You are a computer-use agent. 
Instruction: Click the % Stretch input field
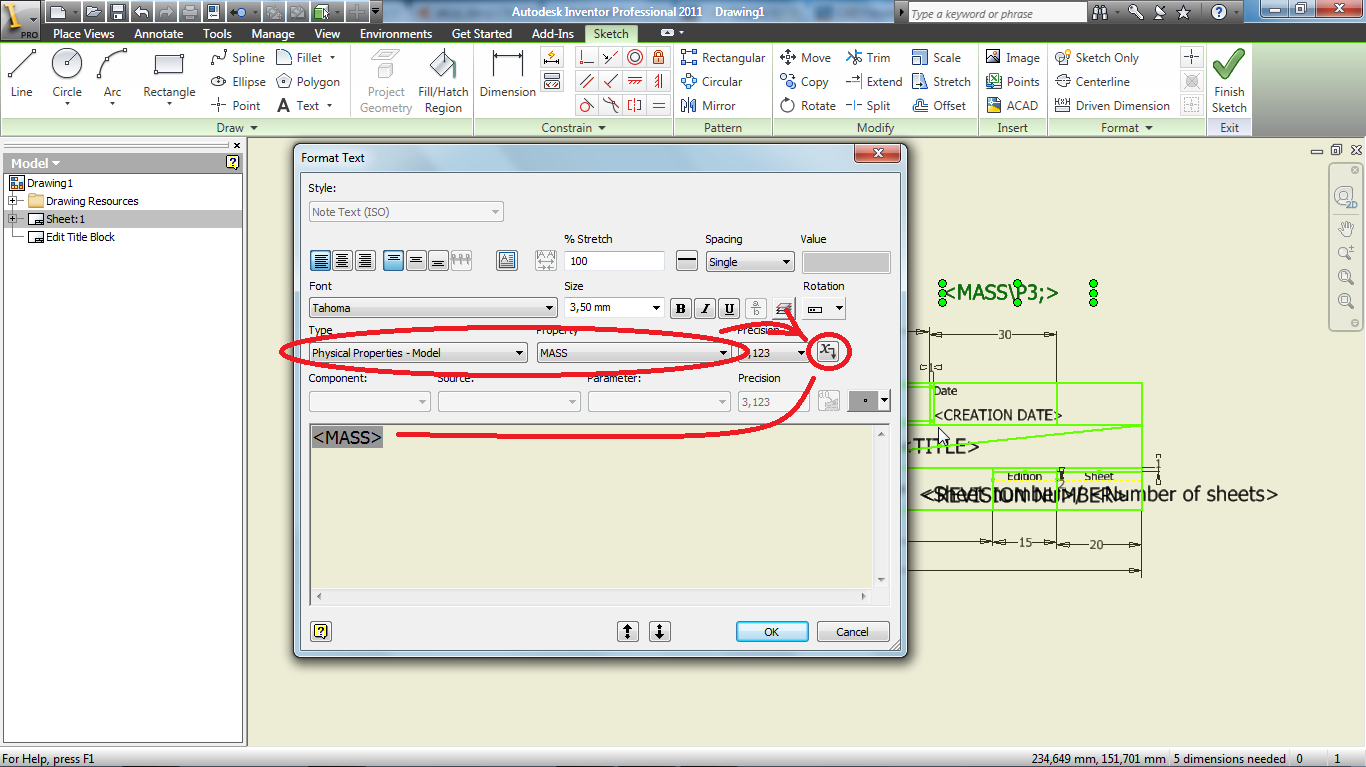click(614, 261)
